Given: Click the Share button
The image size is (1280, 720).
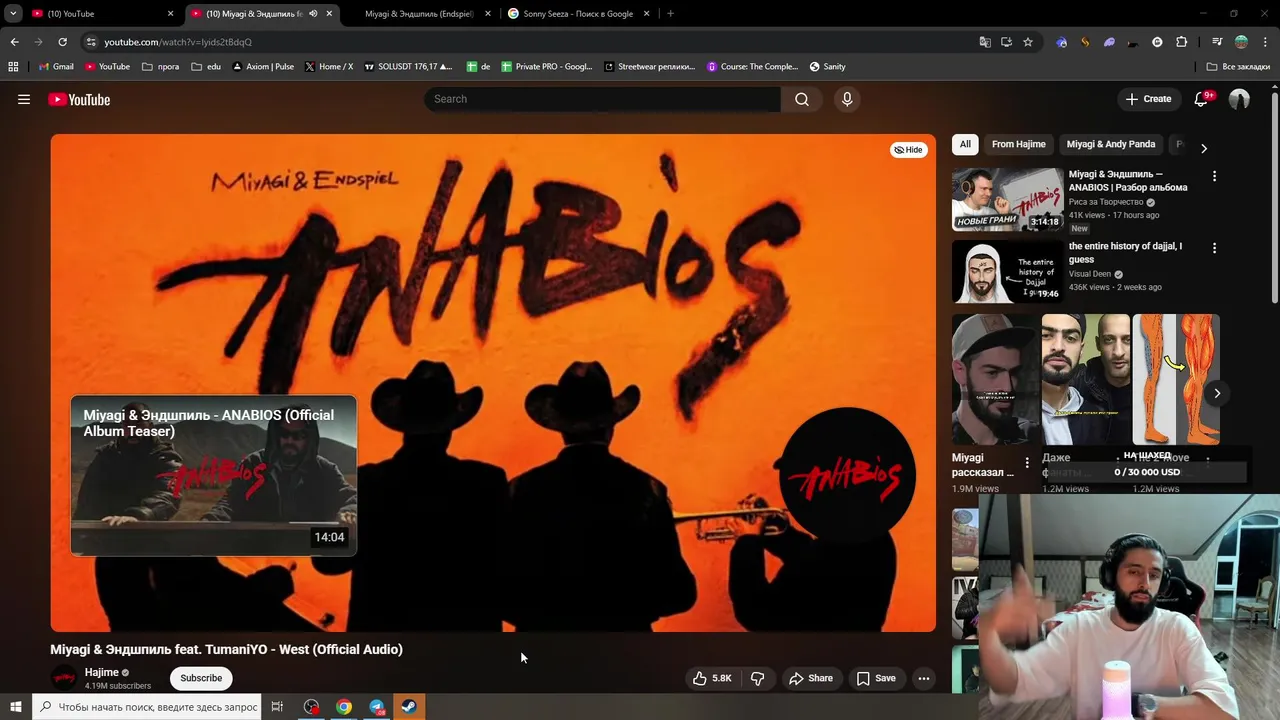Looking at the screenshot, I should tap(810, 678).
